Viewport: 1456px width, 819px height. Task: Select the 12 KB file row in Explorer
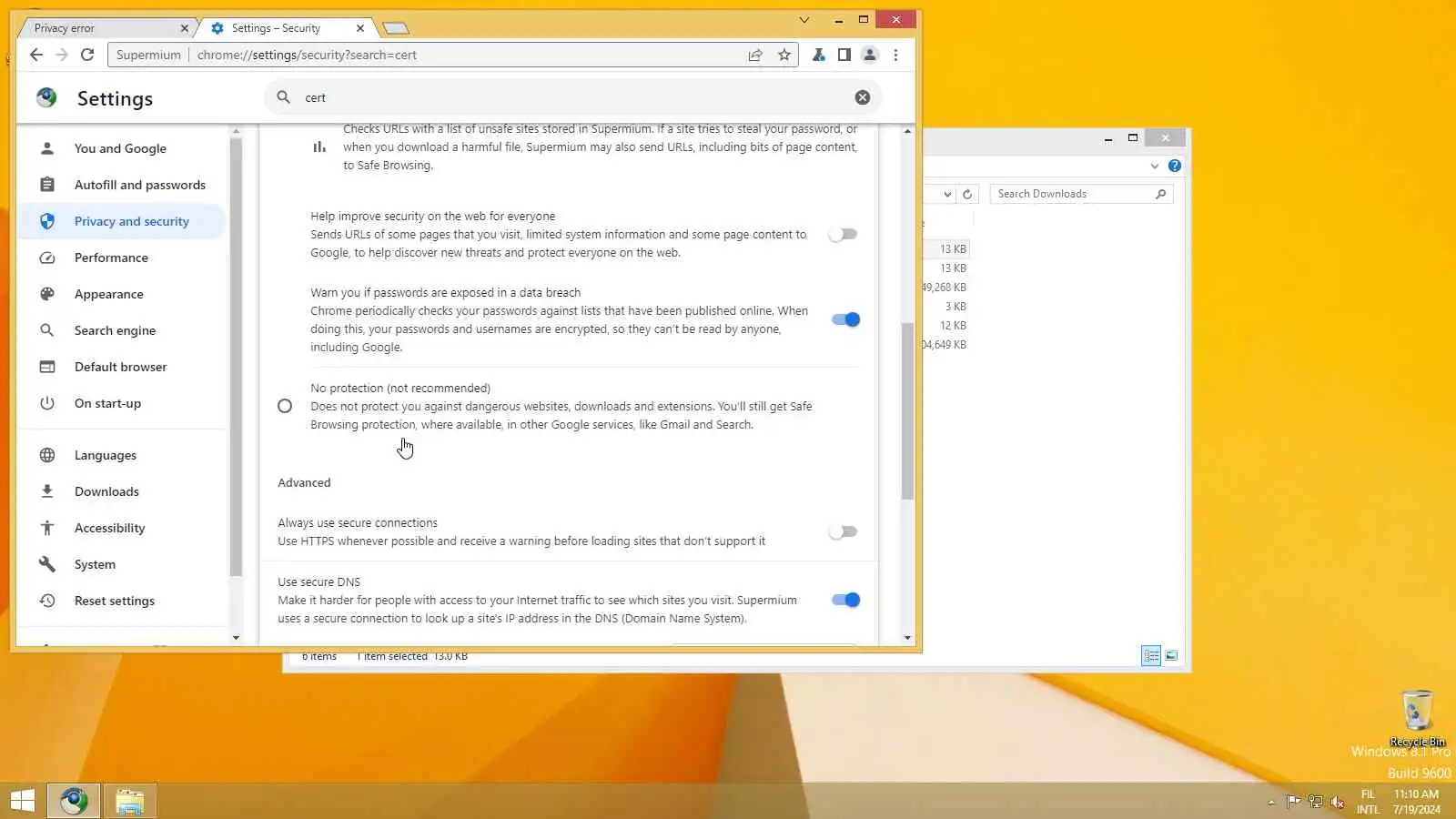pyautogui.click(x=946, y=326)
